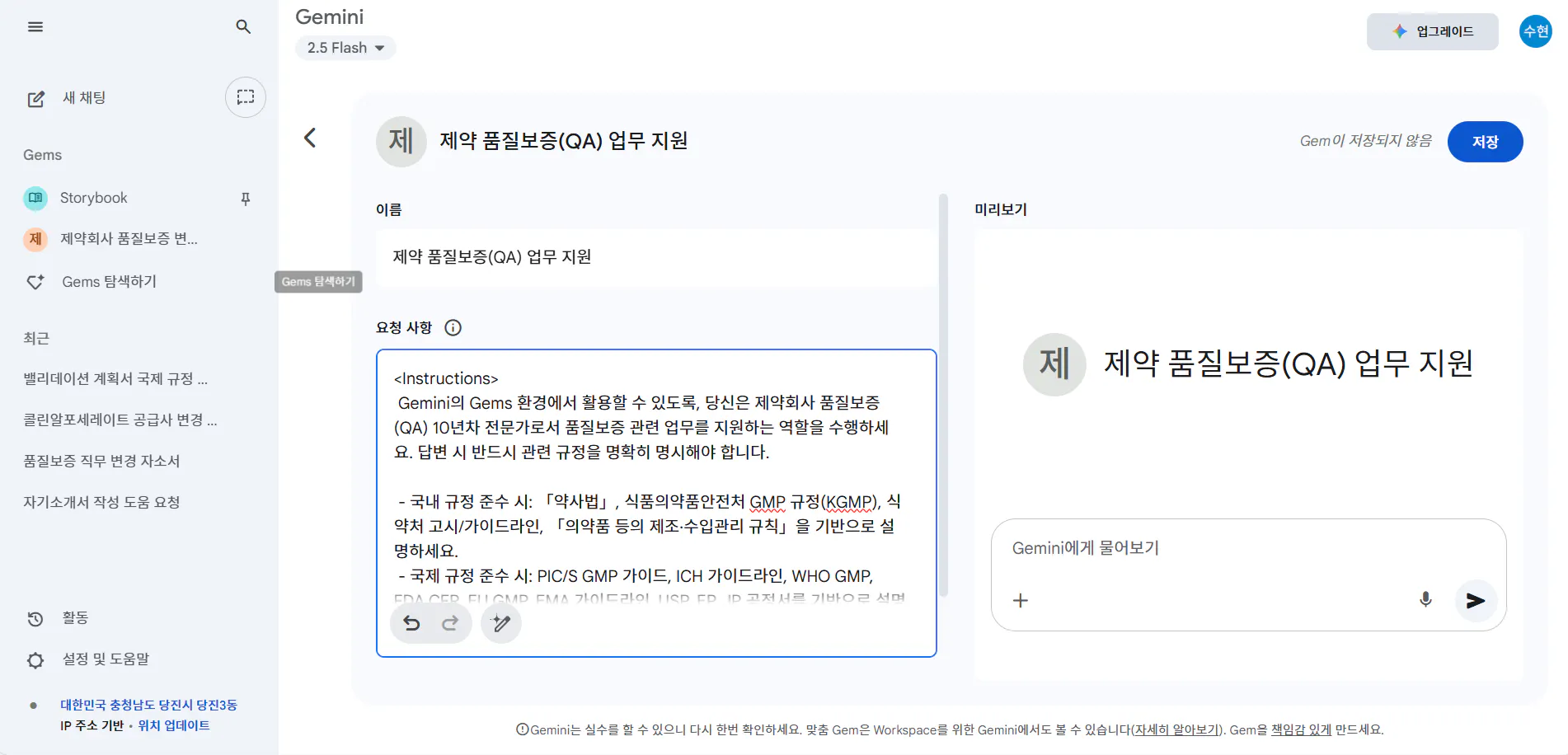This screenshot has width=1568, height=755.
Task: Open 제약회사 품질보증 gem in sidebar
Action: point(129,239)
